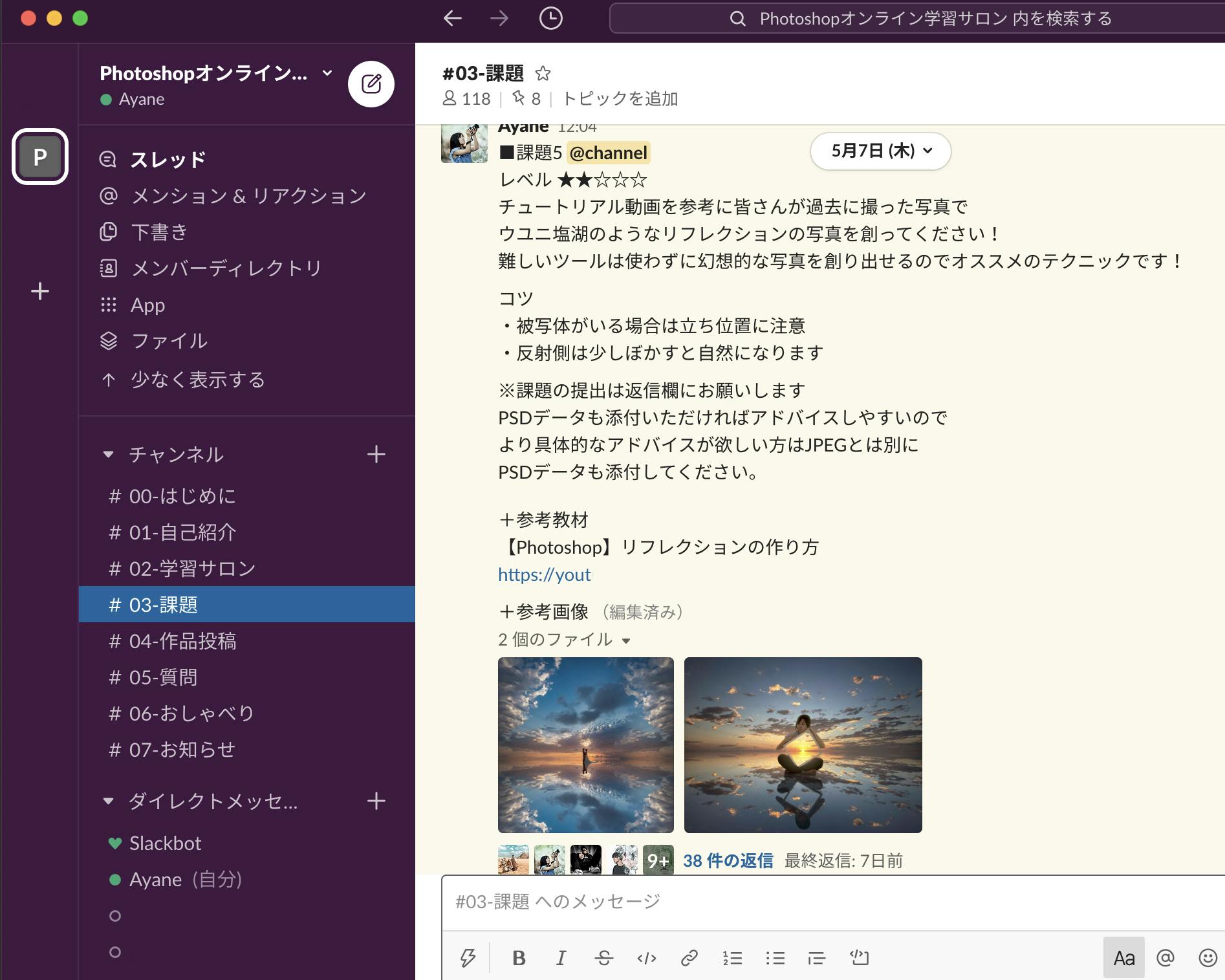Click Ayane's avatar on the message
The width and height of the screenshot is (1225, 980).
coord(464,143)
